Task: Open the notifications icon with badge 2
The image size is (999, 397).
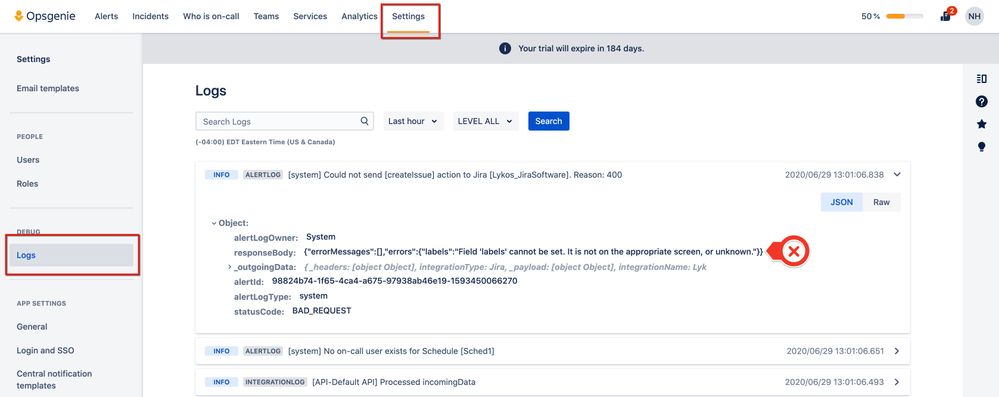Action: [x=946, y=15]
